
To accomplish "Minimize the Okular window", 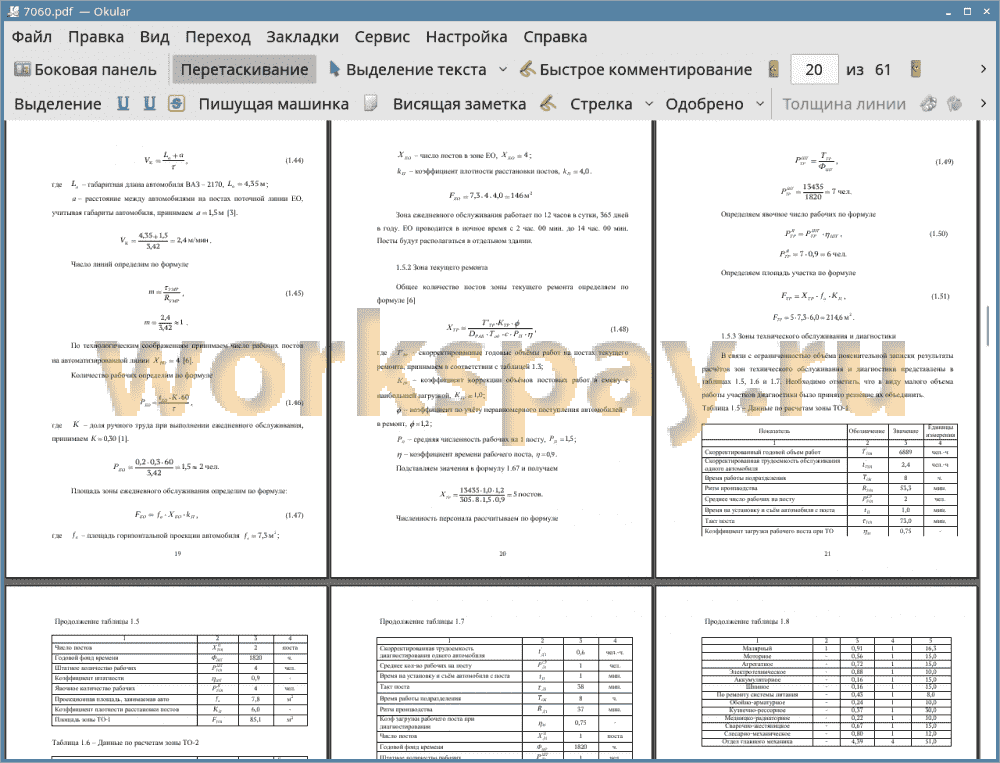I will (949, 11).
